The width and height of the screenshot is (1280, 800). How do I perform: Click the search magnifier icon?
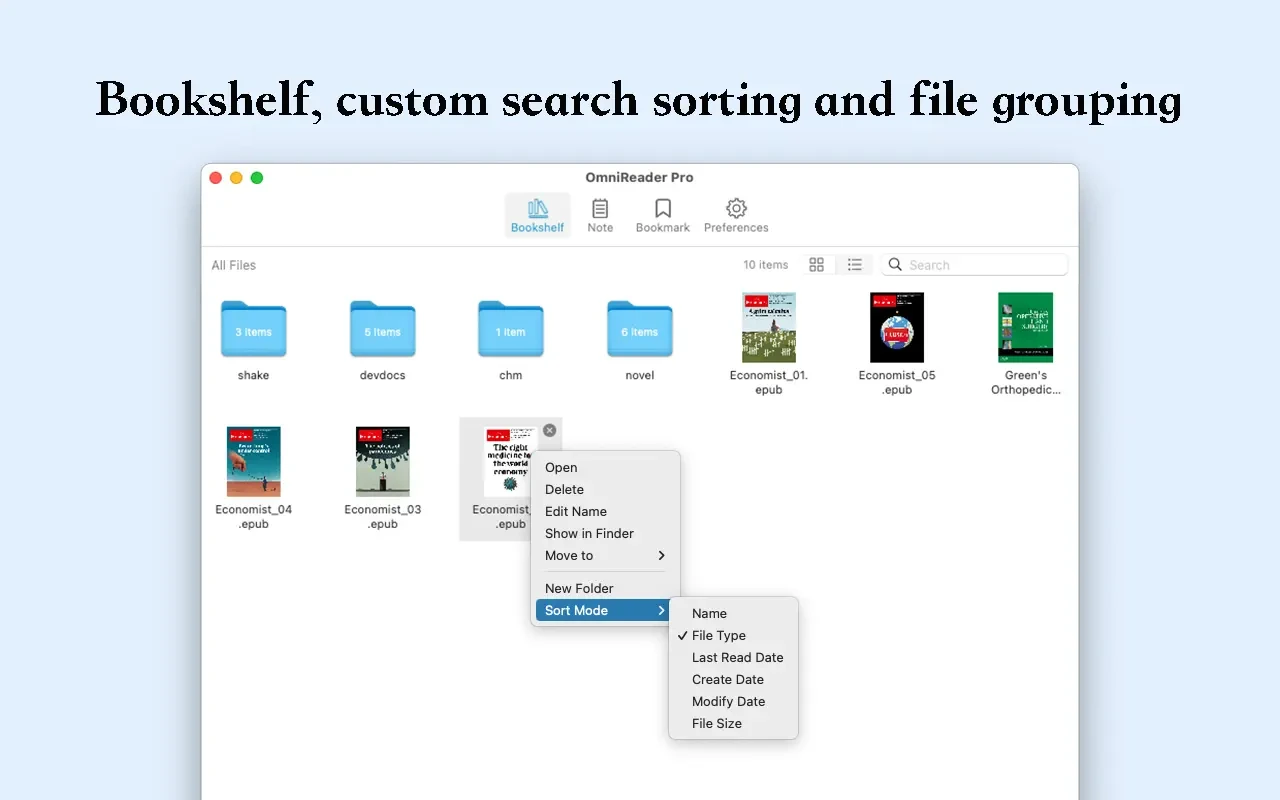click(x=895, y=264)
